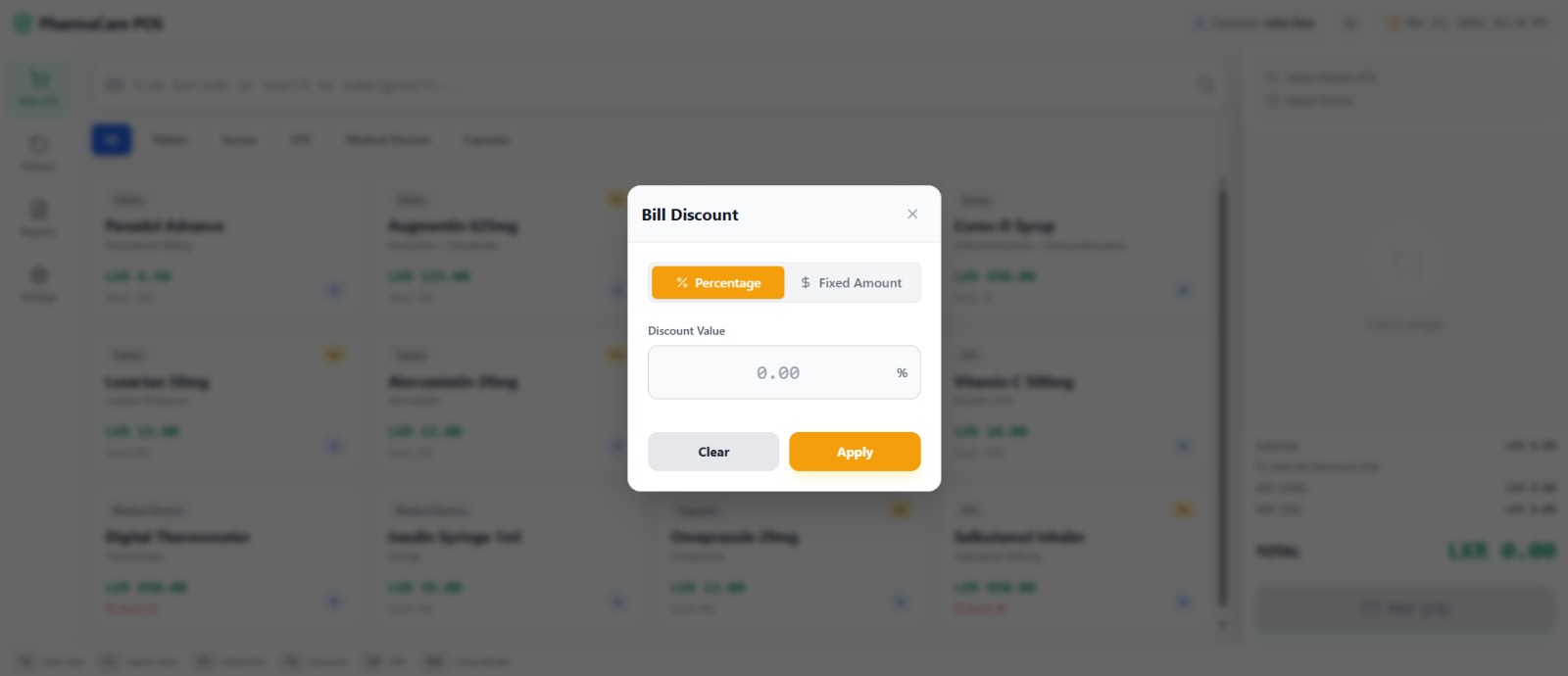Viewport: 1568px width, 676px height.
Task: Click the product list vertical scrollbar
Action: (1222, 392)
